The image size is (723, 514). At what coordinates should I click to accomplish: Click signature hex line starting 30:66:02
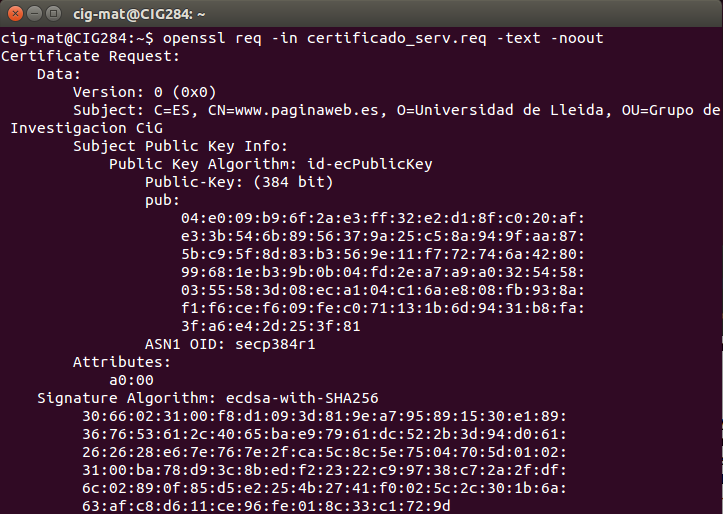pos(324,416)
